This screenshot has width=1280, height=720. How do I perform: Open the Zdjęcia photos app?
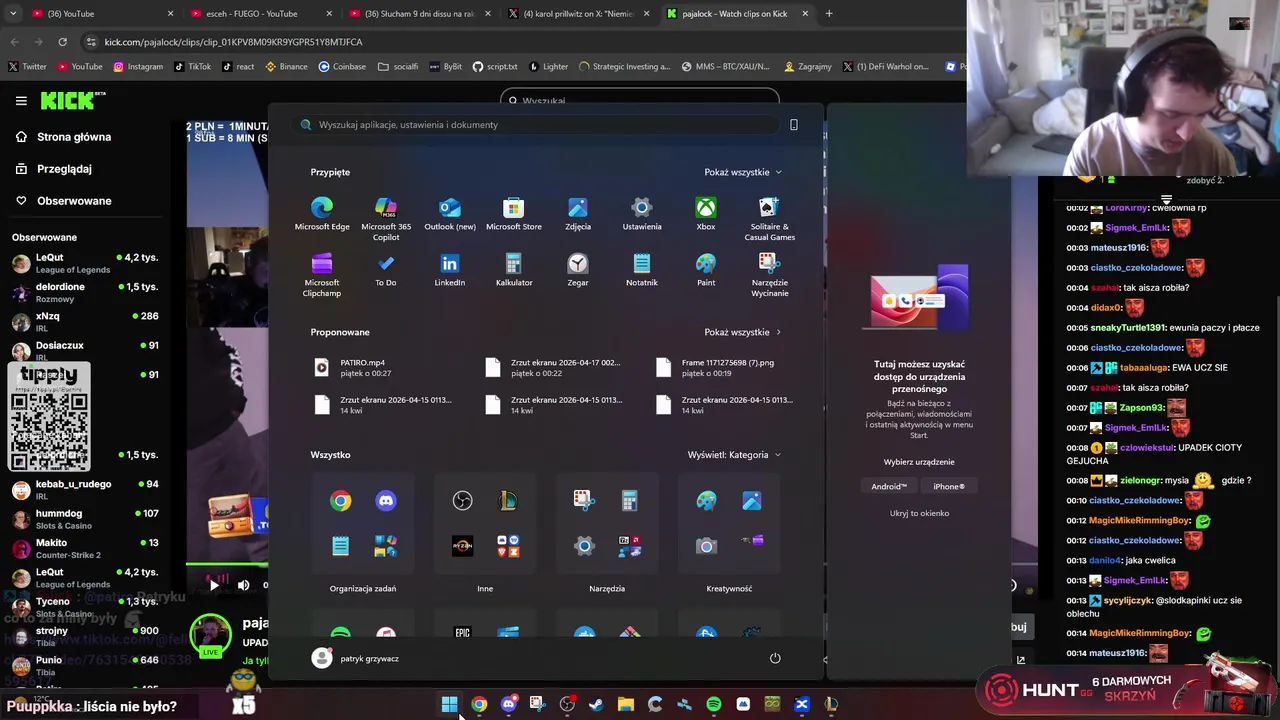pos(578,214)
